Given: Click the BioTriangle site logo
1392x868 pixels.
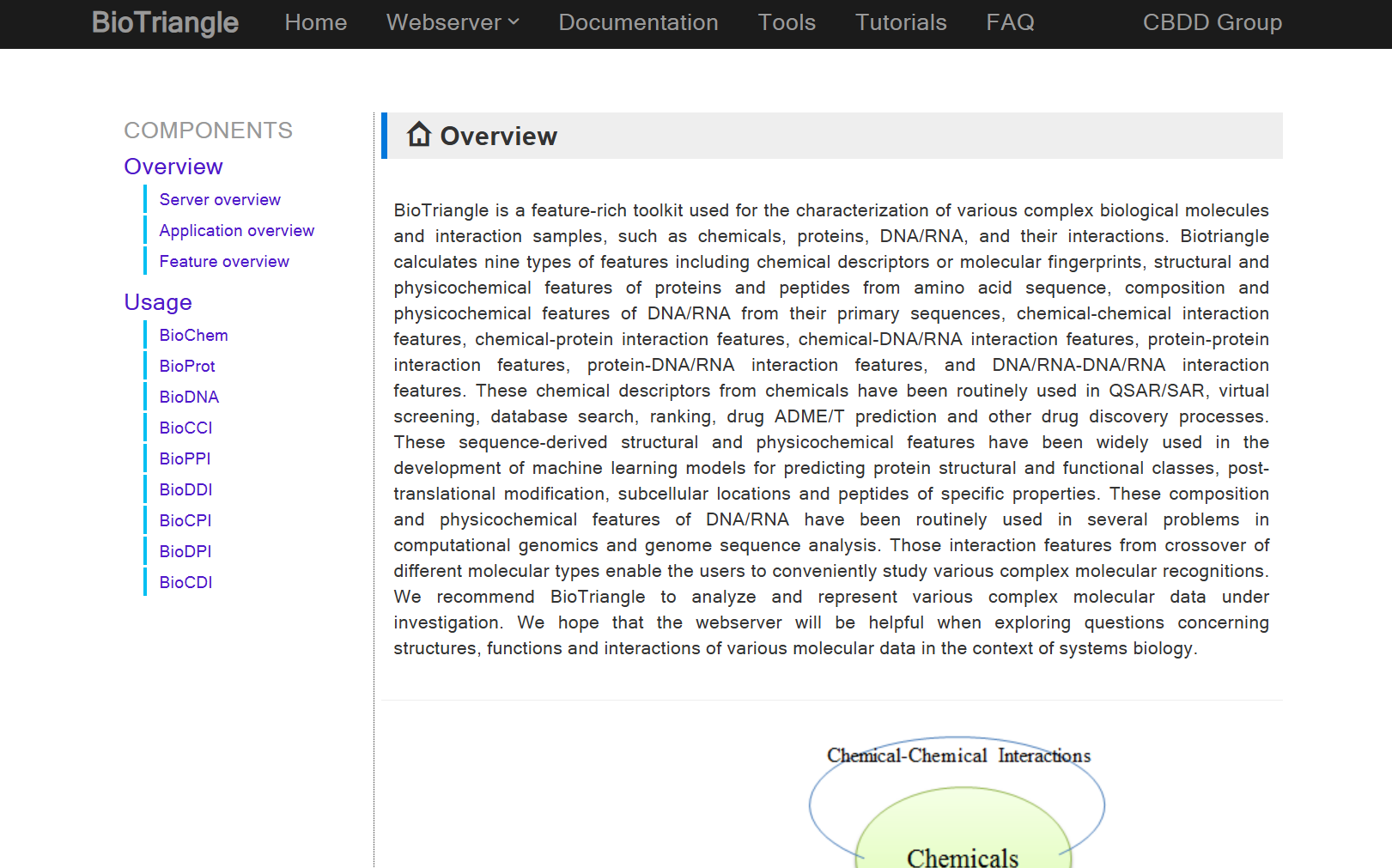Looking at the screenshot, I should click(x=165, y=22).
